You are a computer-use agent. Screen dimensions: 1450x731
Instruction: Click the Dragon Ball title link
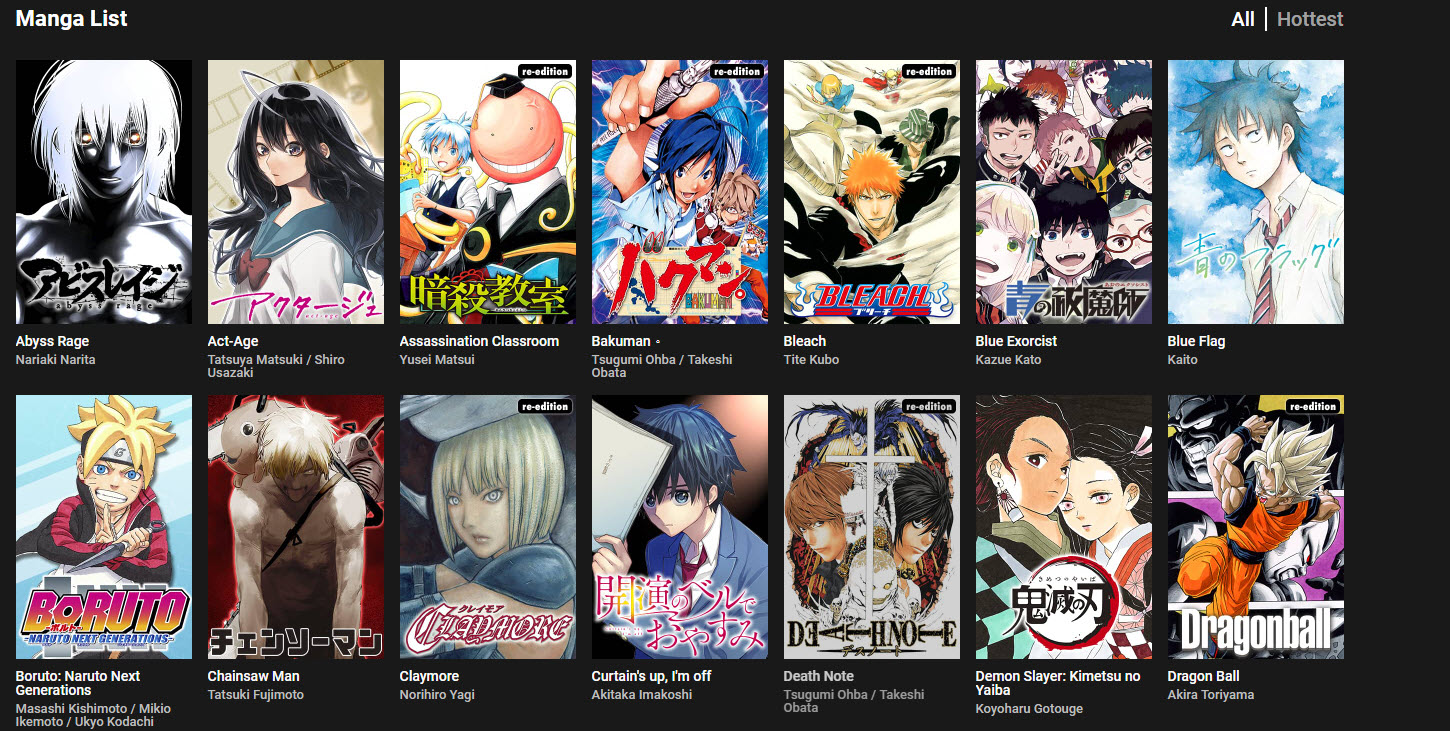tap(1203, 676)
